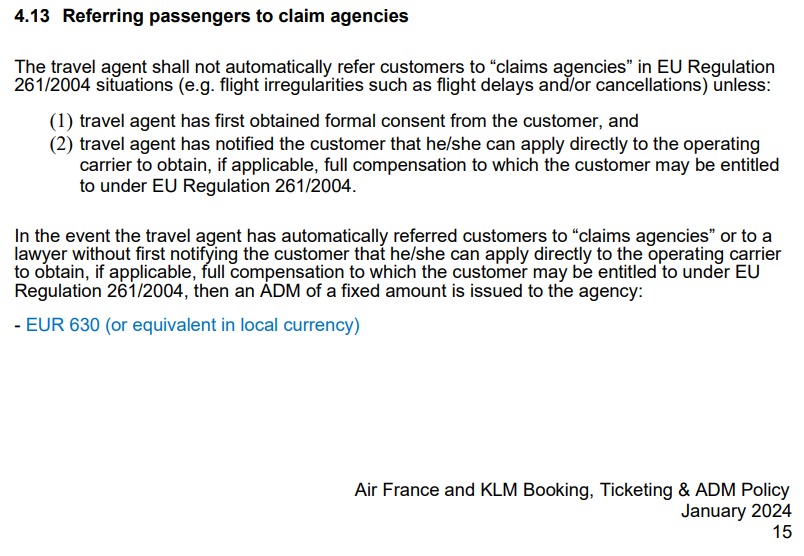The width and height of the screenshot is (804, 556).
Task: Click 'ADM Policy' in the footer
Action: 742,490
